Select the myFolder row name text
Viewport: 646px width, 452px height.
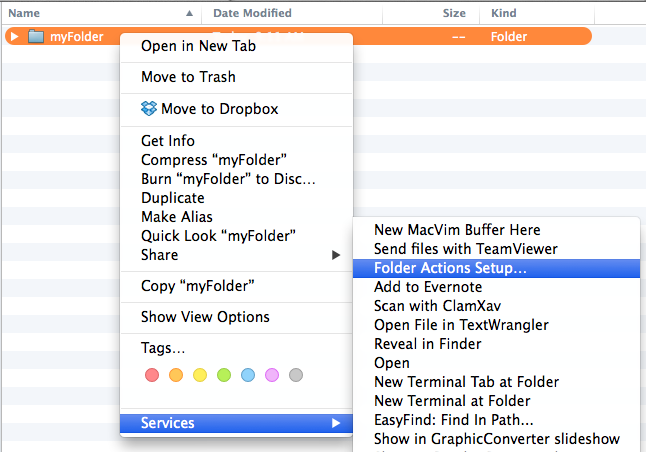tap(77, 37)
